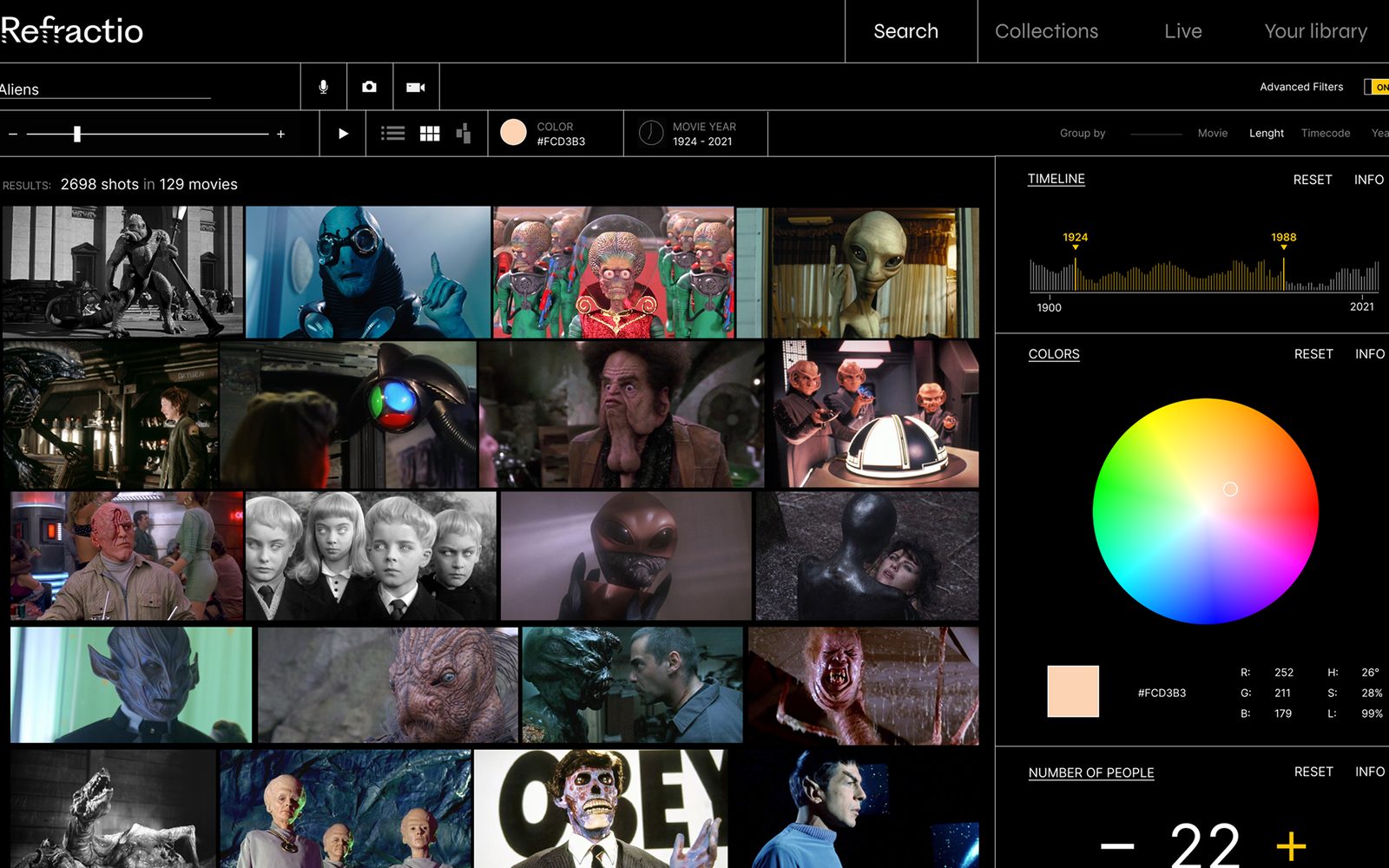Screen dimensions: 1389x868
Task: Click the Aliens search input field
Action: tap(105, 89)
